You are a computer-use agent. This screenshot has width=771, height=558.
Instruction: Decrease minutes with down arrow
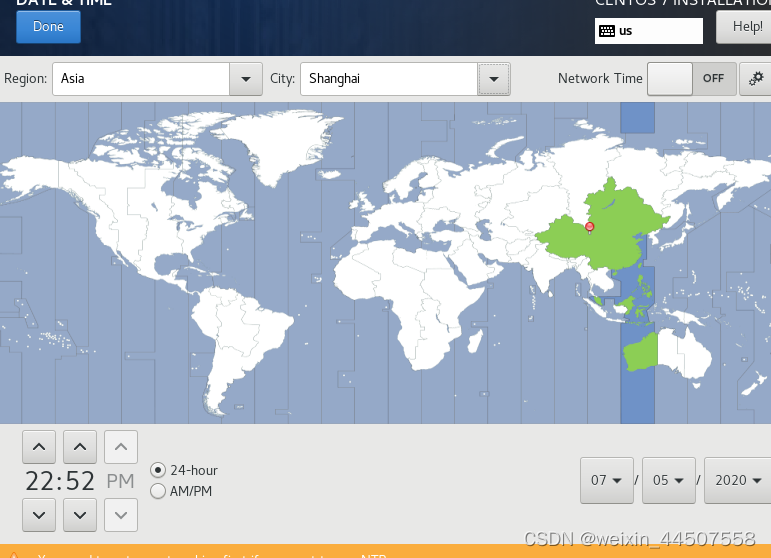pyautogui.click(x=80, y=515)
